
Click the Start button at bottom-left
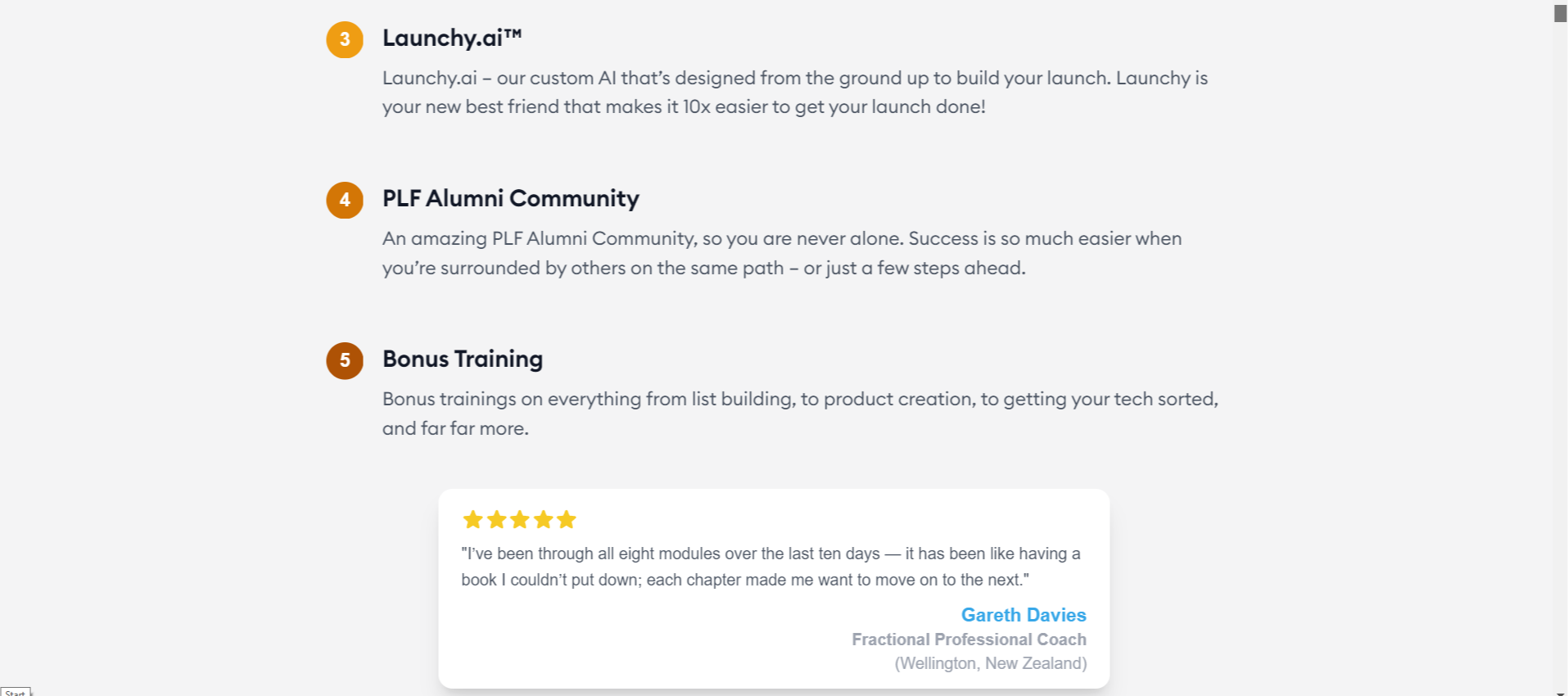point(16,692)
